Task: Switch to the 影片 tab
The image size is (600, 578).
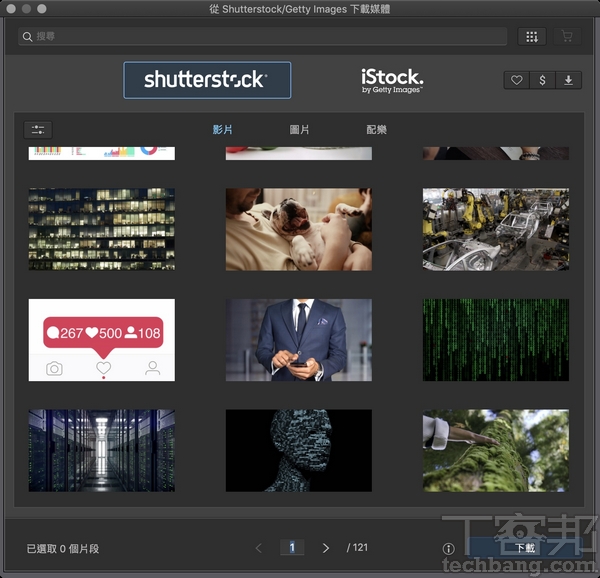Action: (222, 130)
